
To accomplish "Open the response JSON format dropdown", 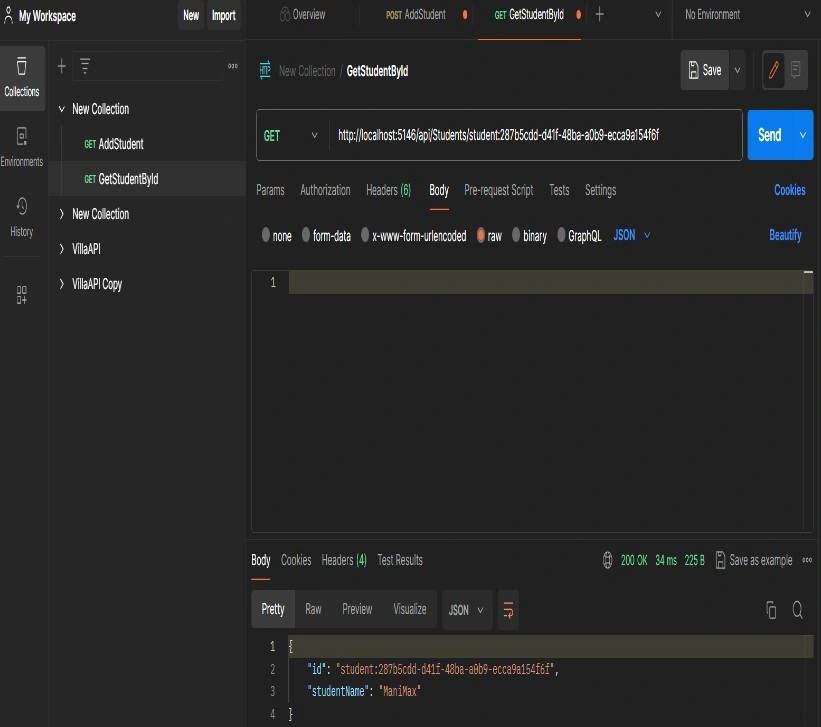I will tap(467, 610).
